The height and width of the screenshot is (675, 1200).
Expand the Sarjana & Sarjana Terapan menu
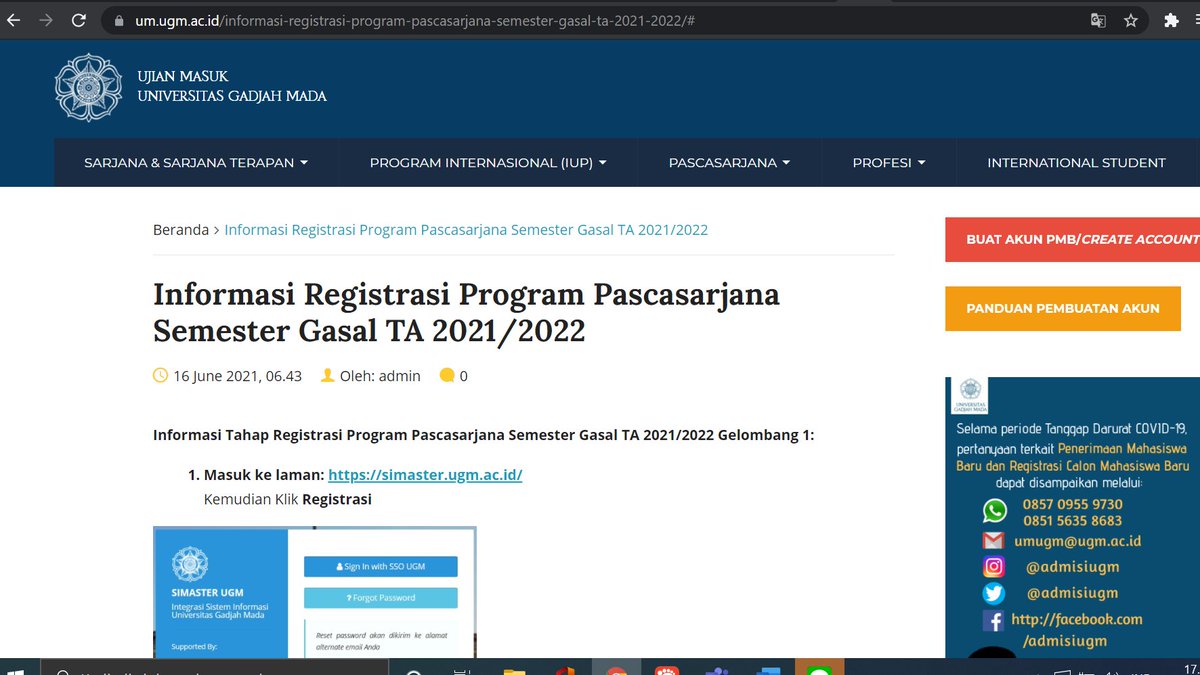coord(196,162)
